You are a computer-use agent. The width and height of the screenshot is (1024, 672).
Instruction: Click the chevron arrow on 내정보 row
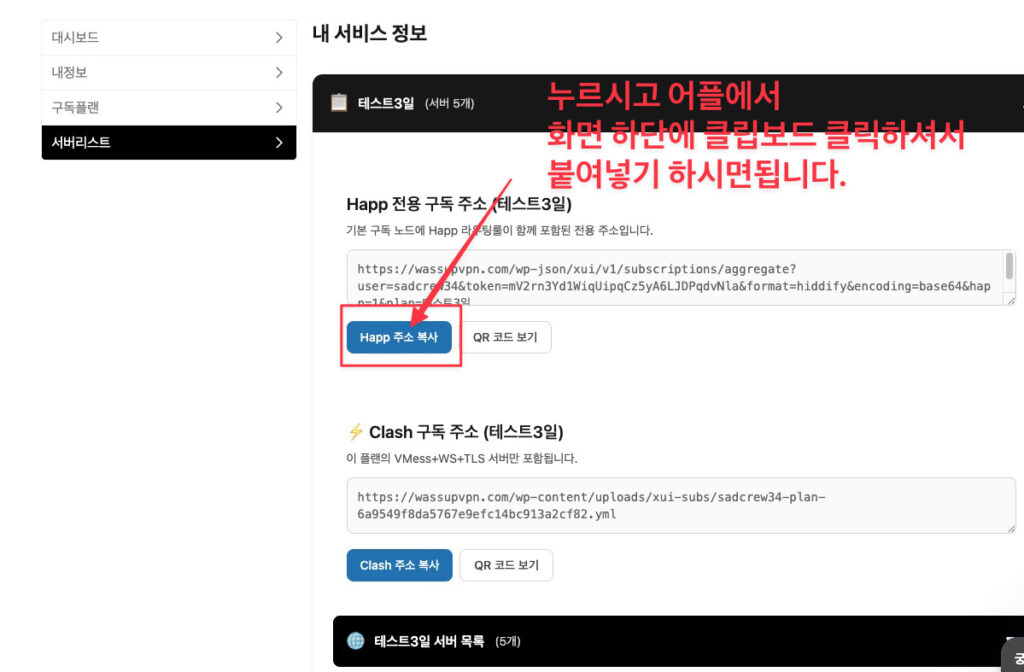pos(279,72)
